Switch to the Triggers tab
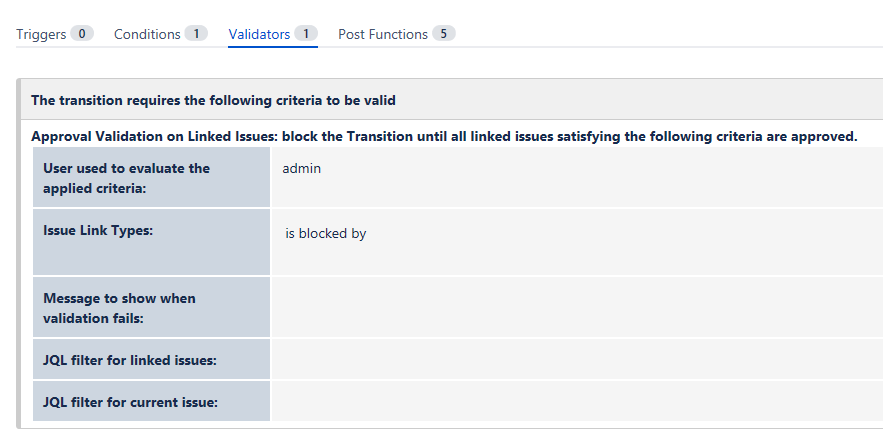883x441 pixels. pyautogui.click(x=41, y=34)
